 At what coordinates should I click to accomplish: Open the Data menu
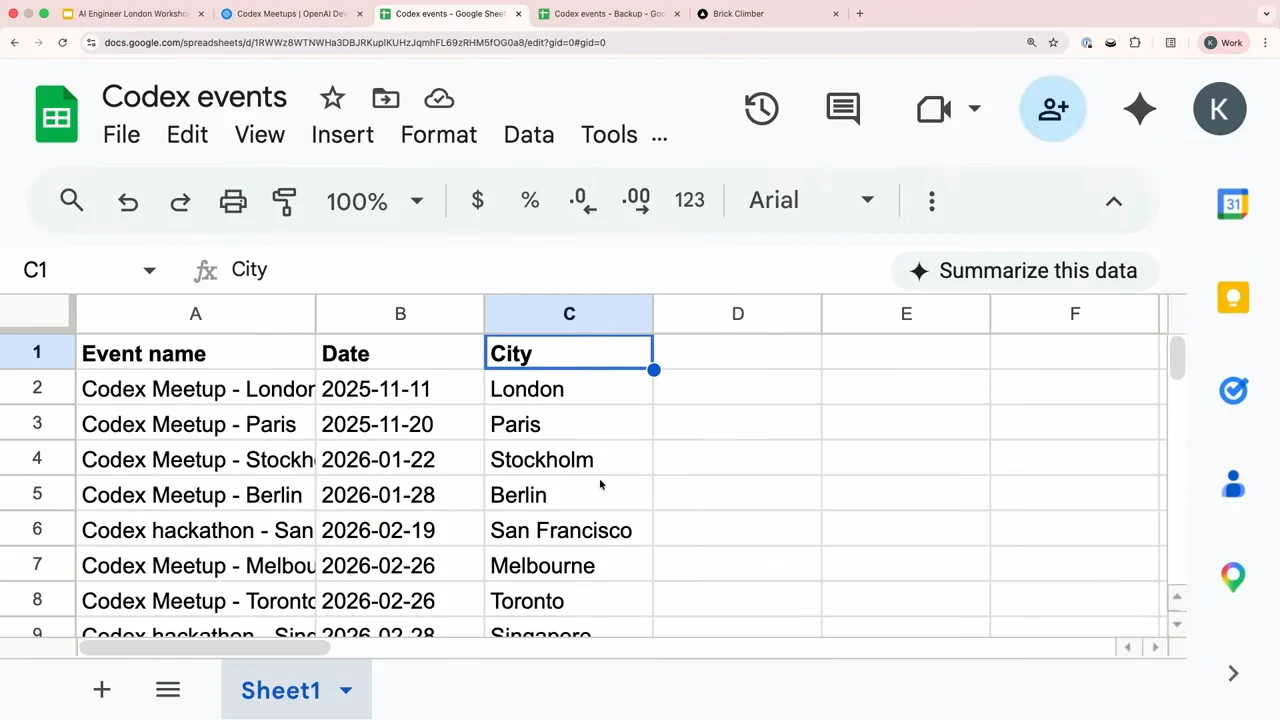pos(529,135)
